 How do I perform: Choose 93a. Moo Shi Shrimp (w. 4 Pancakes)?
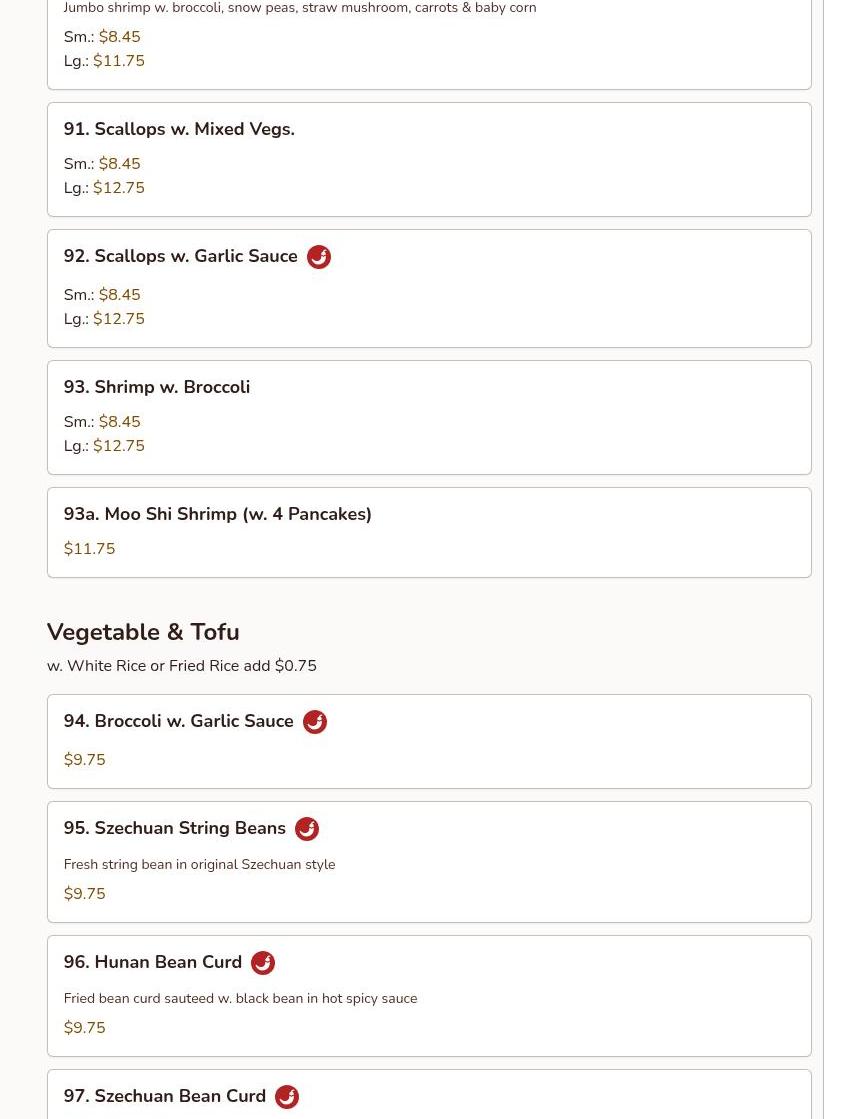pos(218,514)
